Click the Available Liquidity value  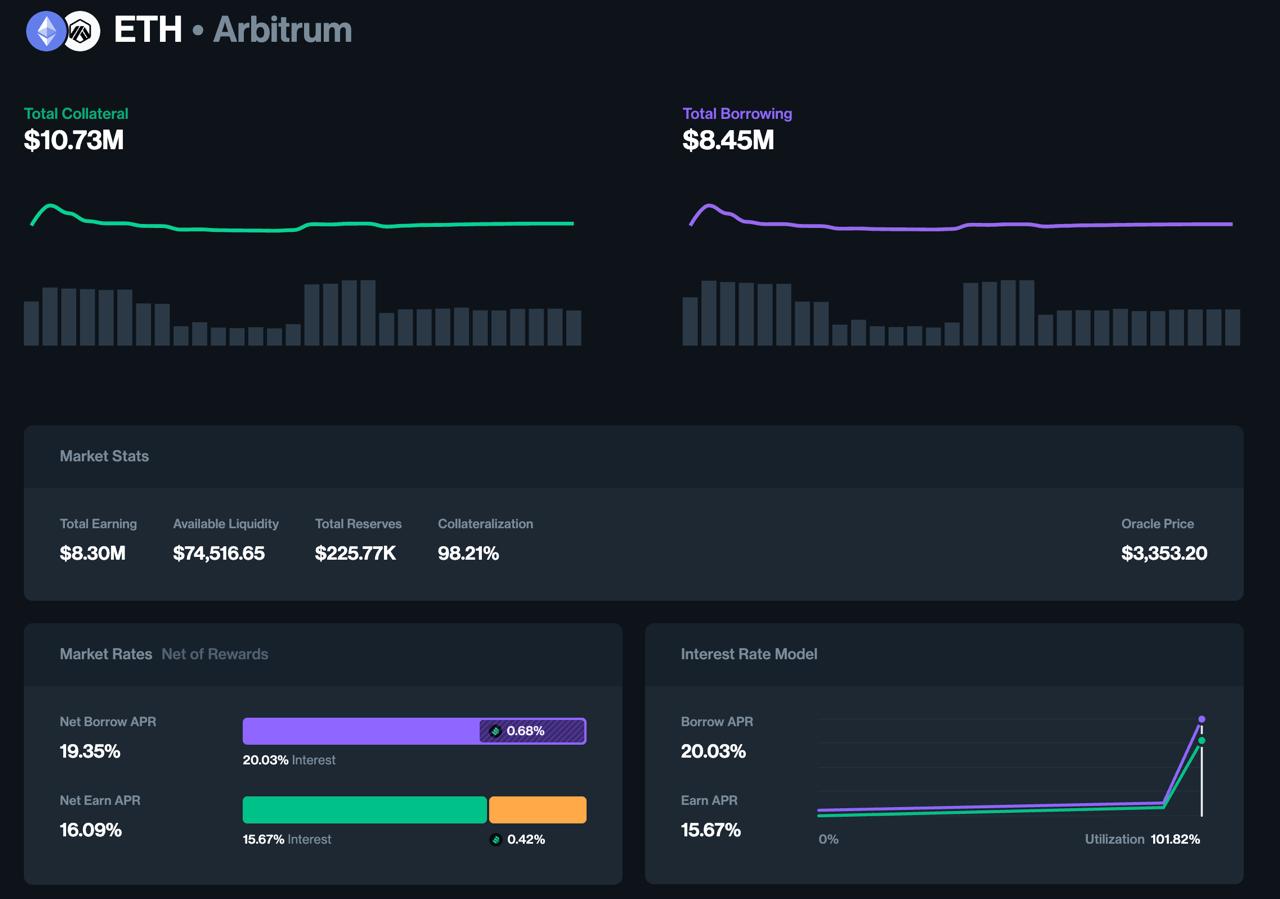click(x=219, y=553)
